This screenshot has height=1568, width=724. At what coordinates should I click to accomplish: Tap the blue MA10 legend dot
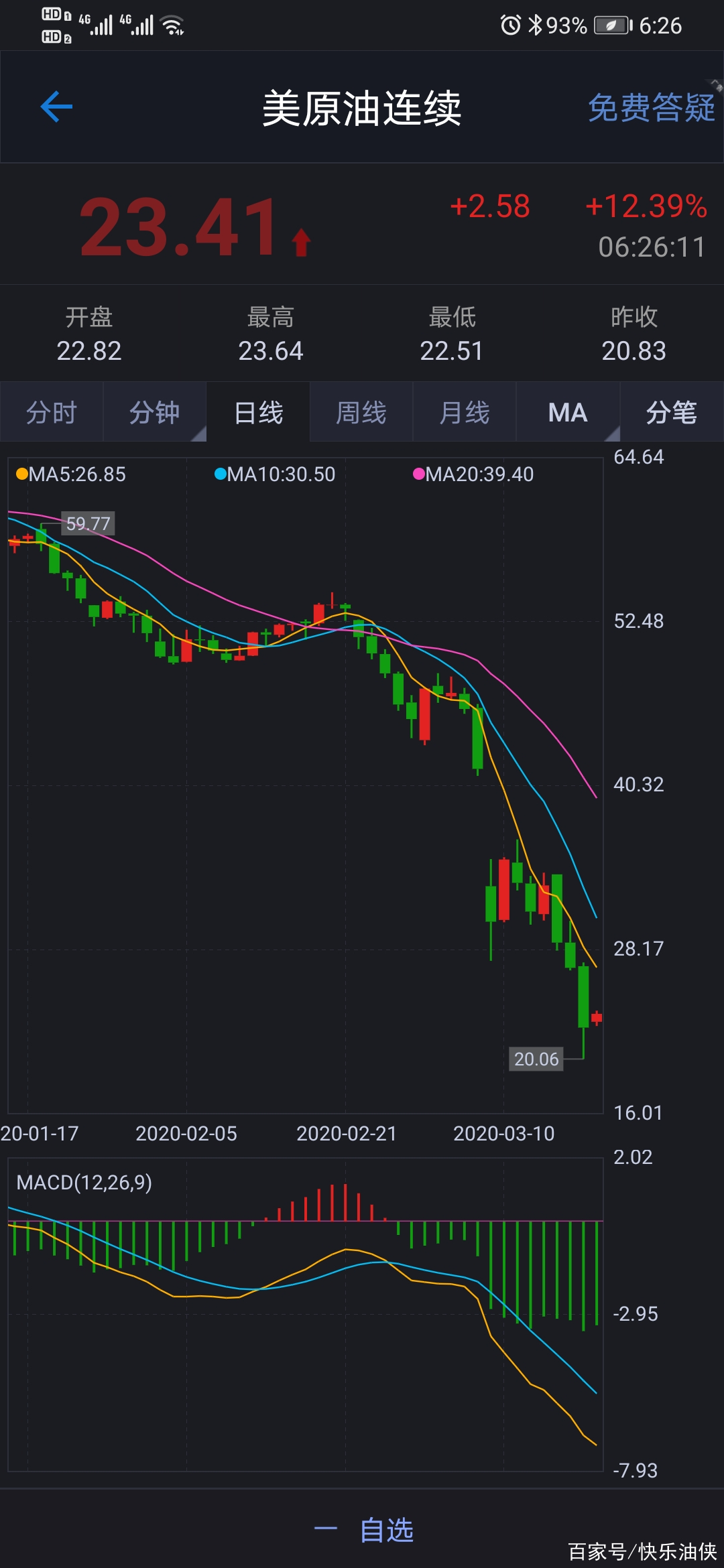[x=220, y=474]
